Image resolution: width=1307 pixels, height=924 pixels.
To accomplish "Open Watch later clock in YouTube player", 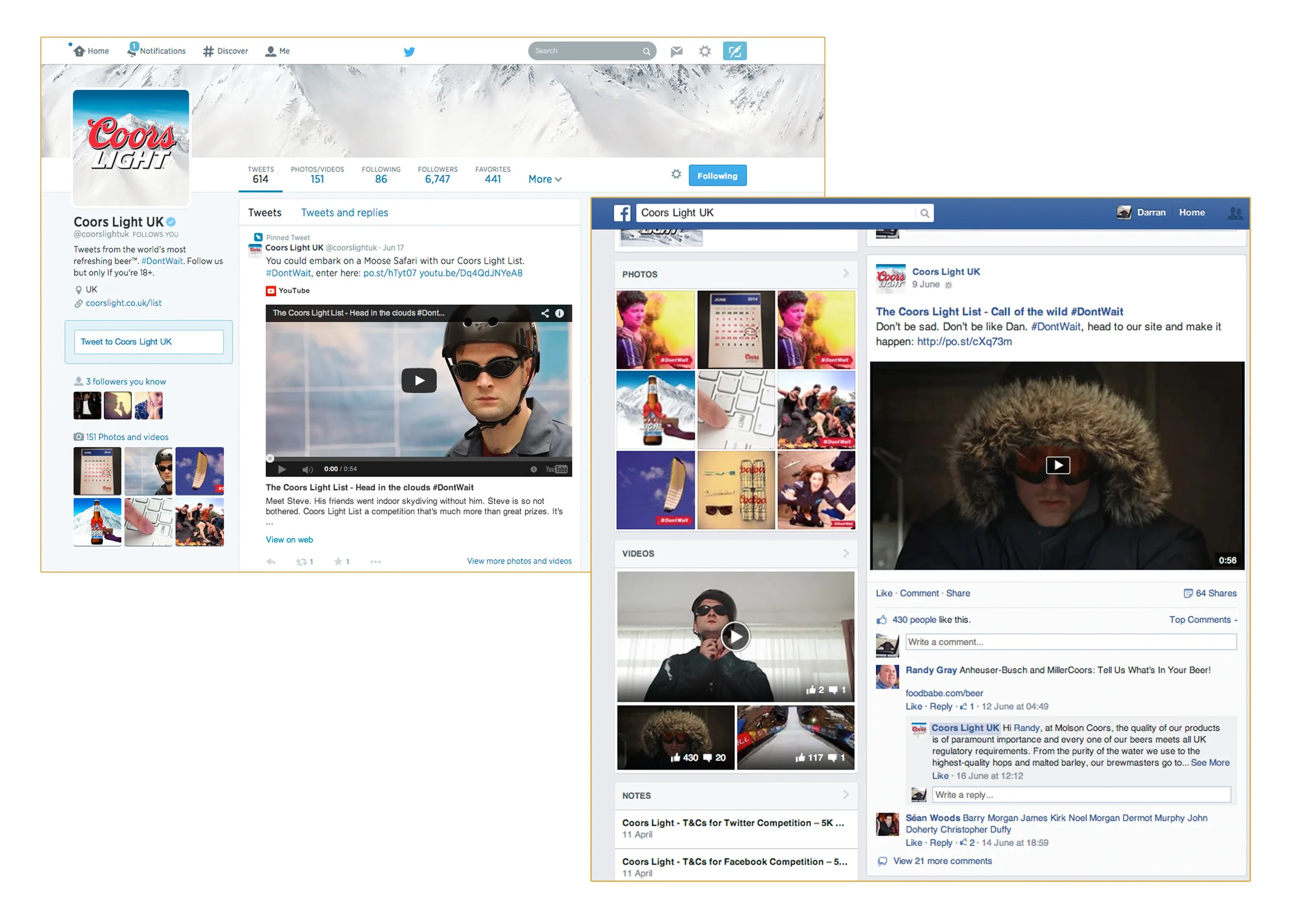I will 533,469.
